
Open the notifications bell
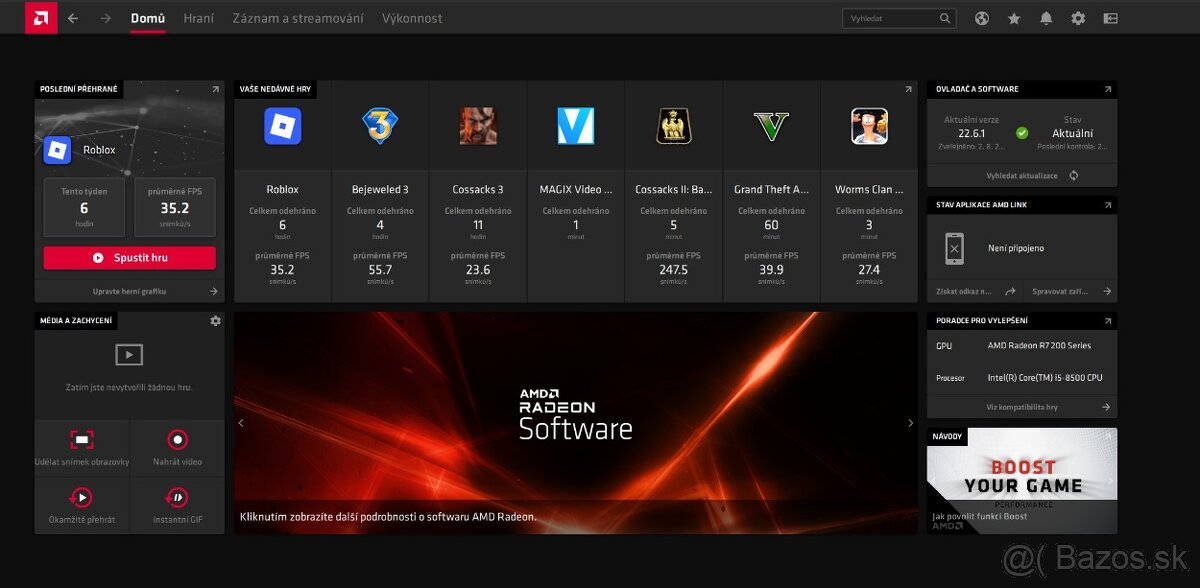(x=1046, y=18)
